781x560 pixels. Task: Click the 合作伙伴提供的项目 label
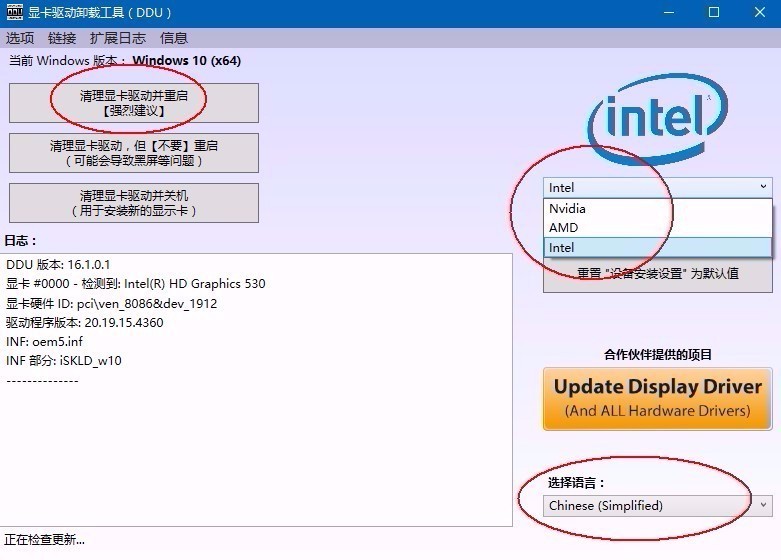click(657, 355)
